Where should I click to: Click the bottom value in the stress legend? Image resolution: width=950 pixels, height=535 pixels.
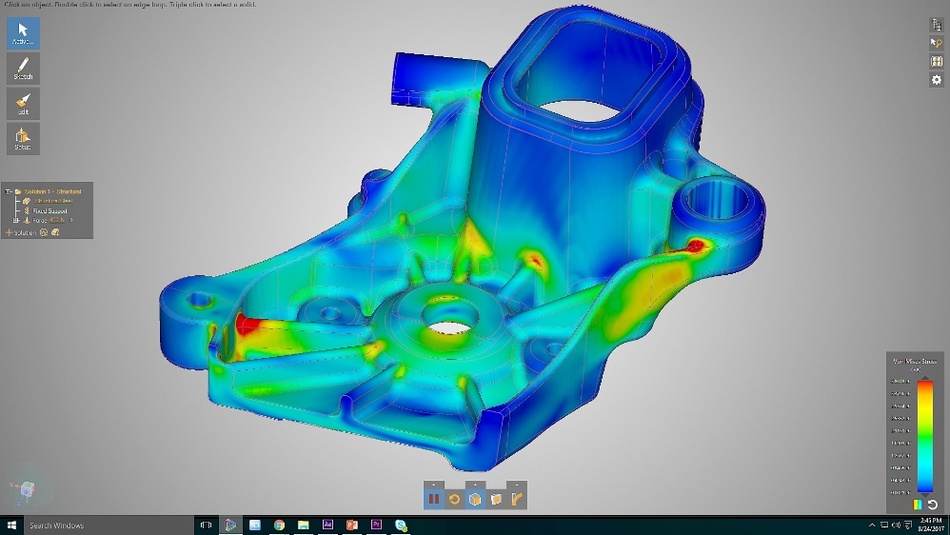901,492
